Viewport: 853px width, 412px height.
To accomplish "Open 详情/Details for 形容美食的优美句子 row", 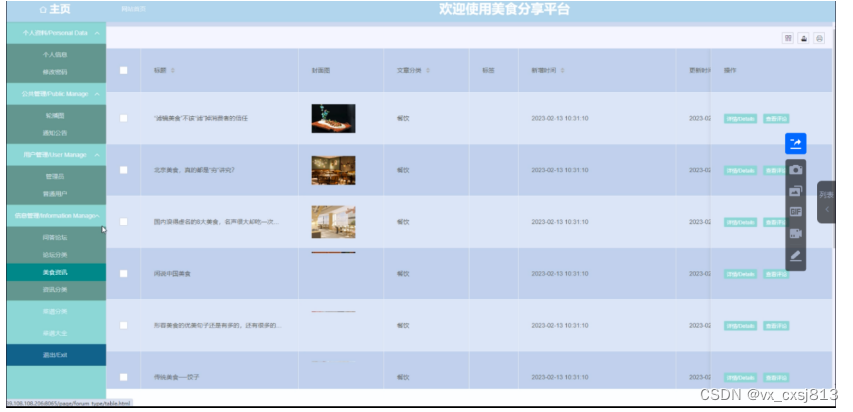I will click(740, 326).
